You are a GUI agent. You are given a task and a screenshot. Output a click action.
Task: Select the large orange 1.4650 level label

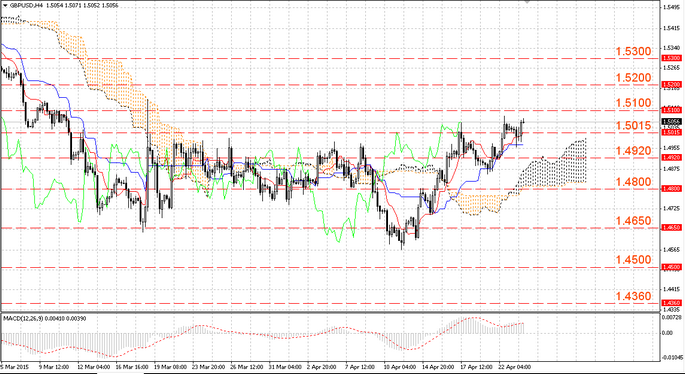pos(633,221)
